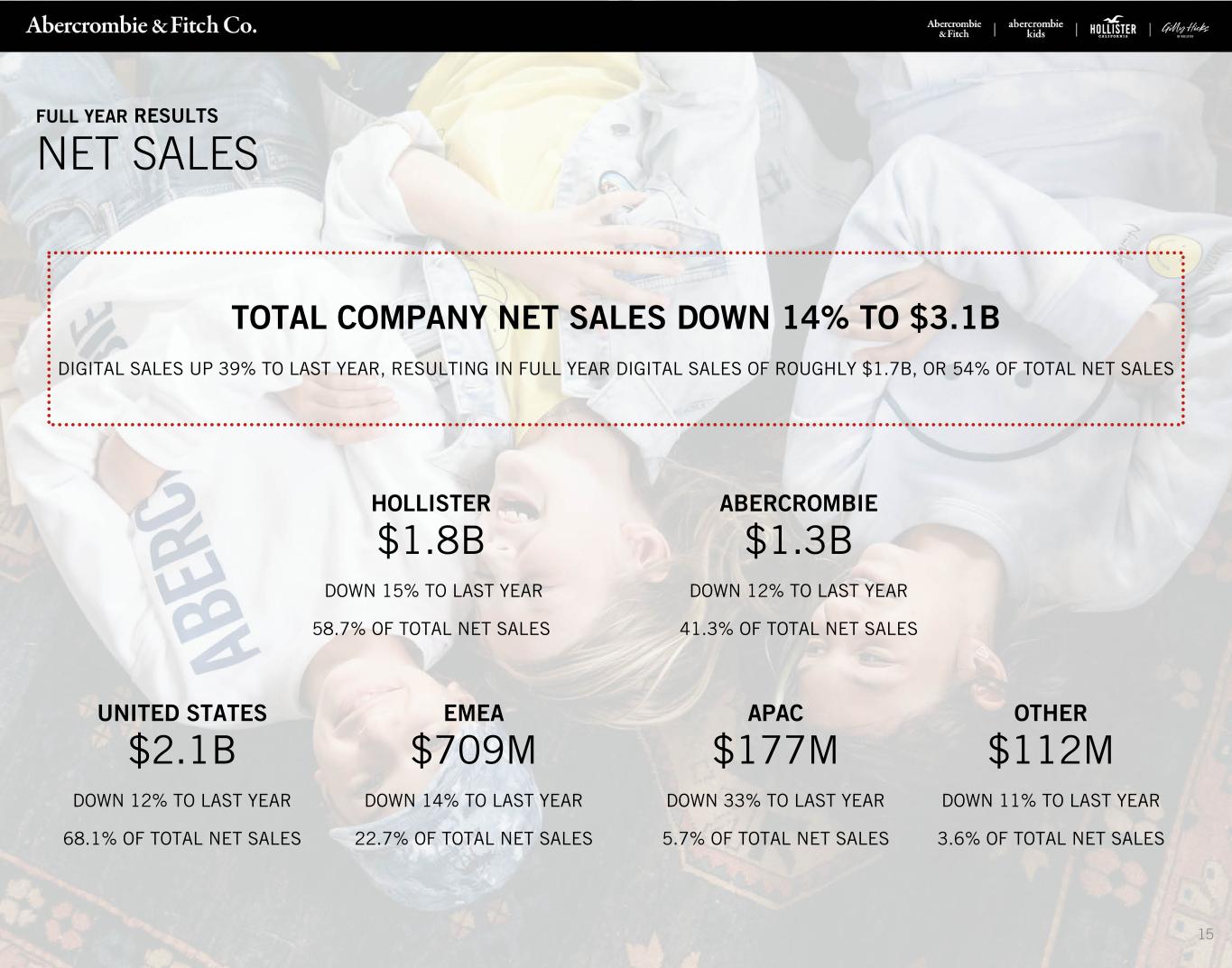Click the Abercrombie & Fitch Co. header logo
Viewport: 1232px width, 968px height.
coord(142,25)
